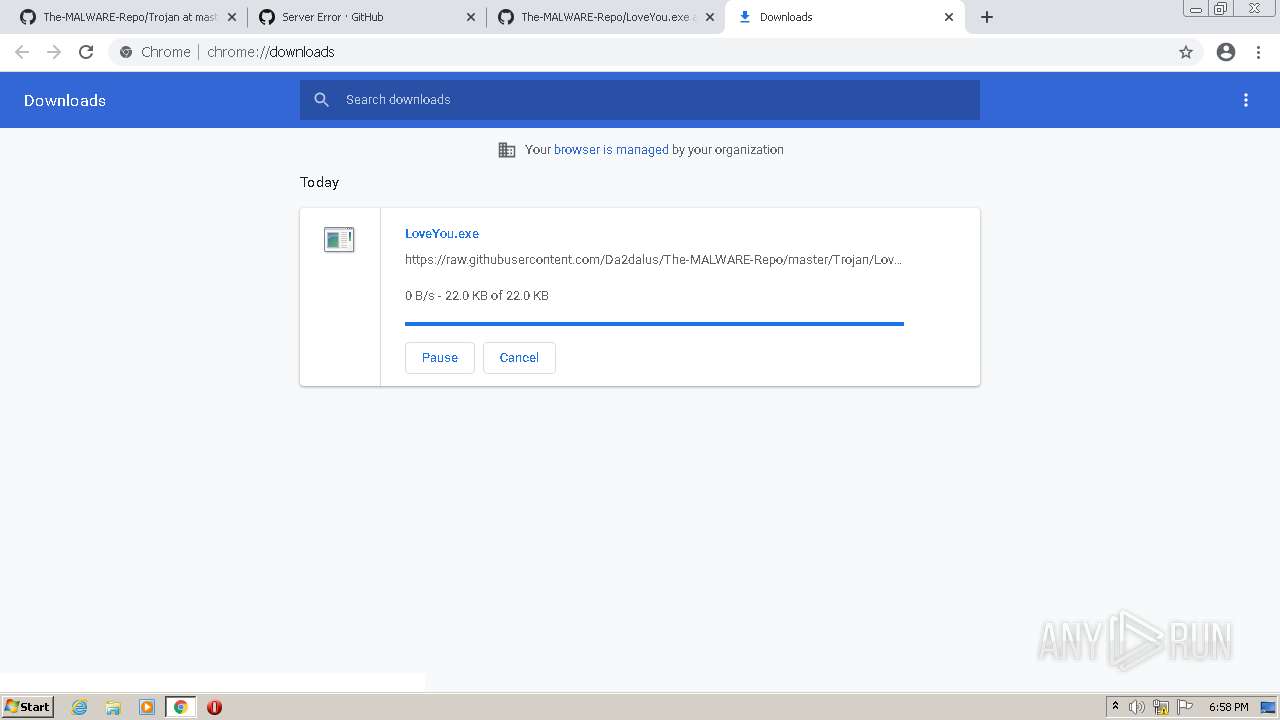The height and width of the screenshot is (720, 1280).
Task: Reload the downloads page
Action: tap(86, 52)
